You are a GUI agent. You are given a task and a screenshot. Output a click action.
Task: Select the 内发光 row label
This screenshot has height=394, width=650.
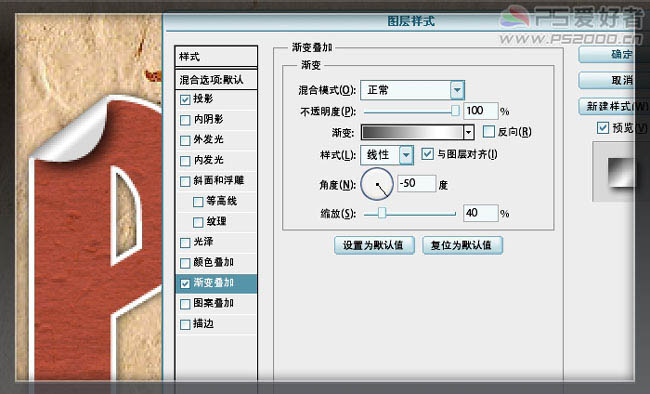click(208, 160)
